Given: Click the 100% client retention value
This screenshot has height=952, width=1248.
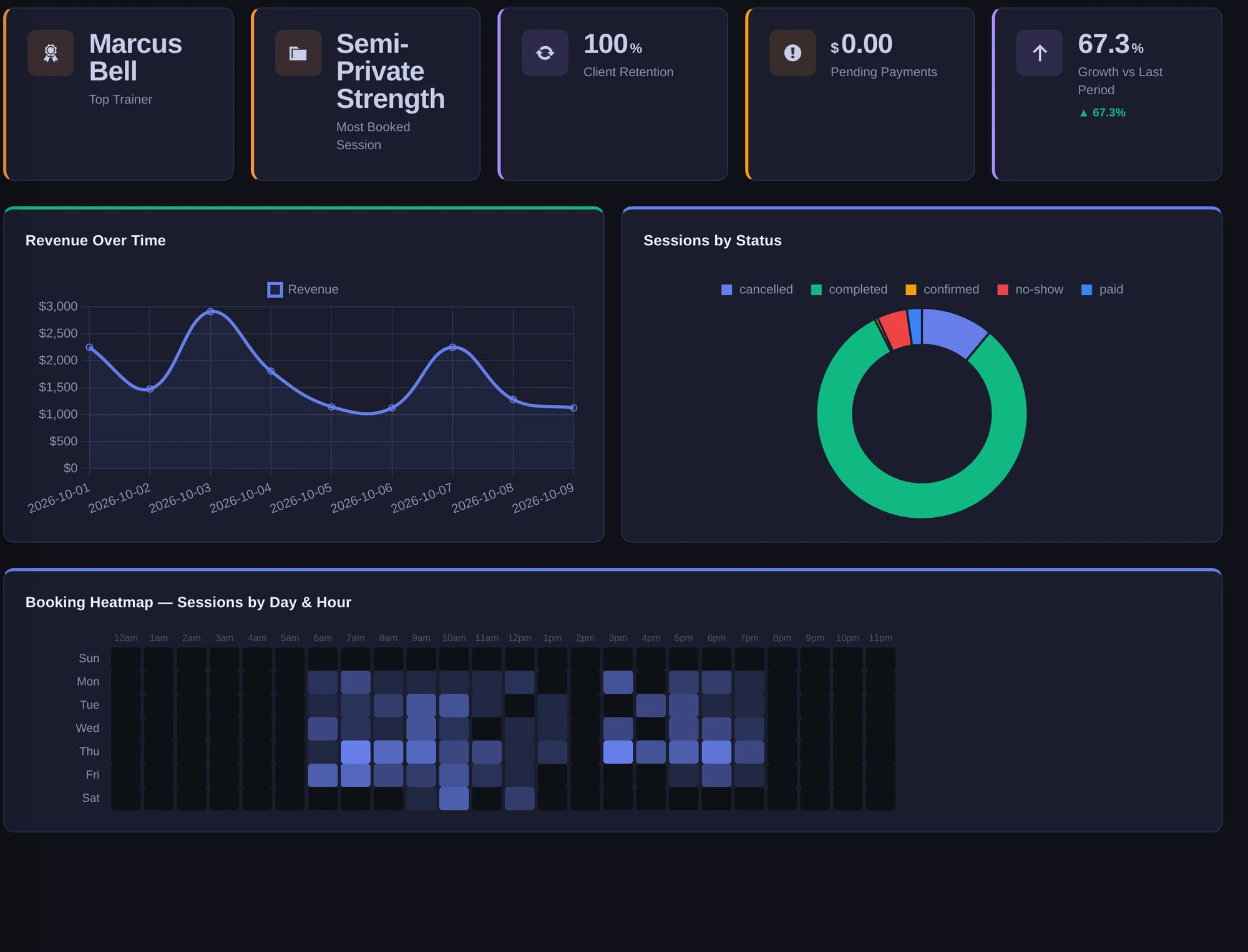Looking at the screenshot, I should coord(613,44).
